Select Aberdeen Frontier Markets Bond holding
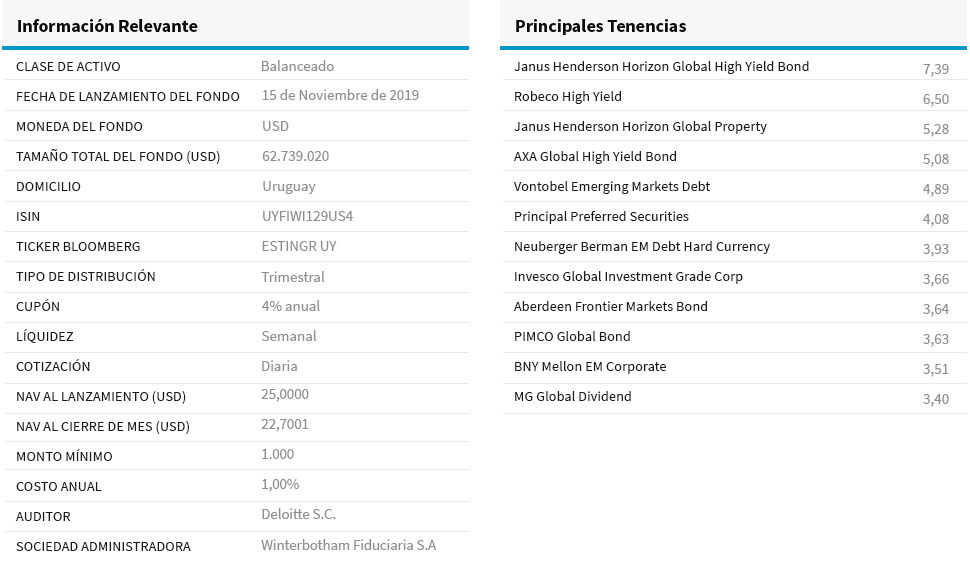The height and width of the screenshot is (562, 970). pos(610,307)
